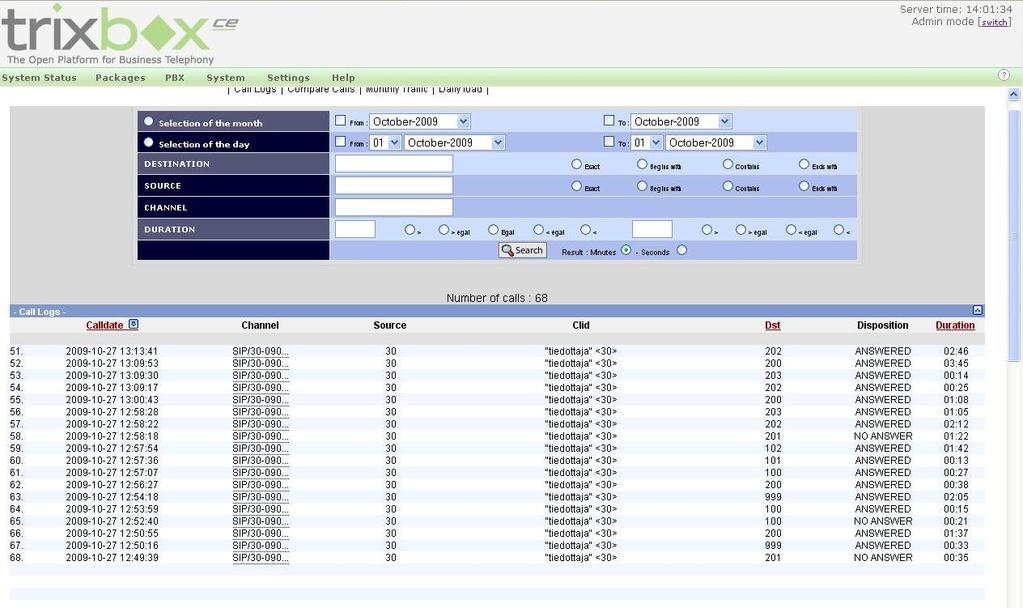
Task: Collapse the Call Logs panel icon
Action: tap(977, 311)
